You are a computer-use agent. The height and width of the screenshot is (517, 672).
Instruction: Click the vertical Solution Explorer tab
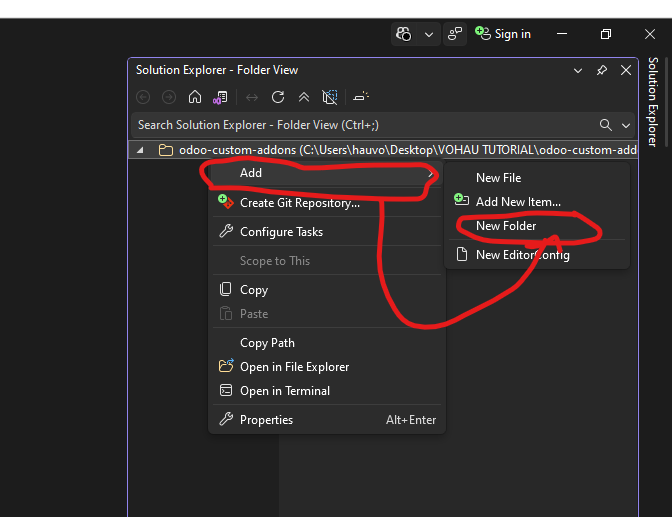(652, 102)
